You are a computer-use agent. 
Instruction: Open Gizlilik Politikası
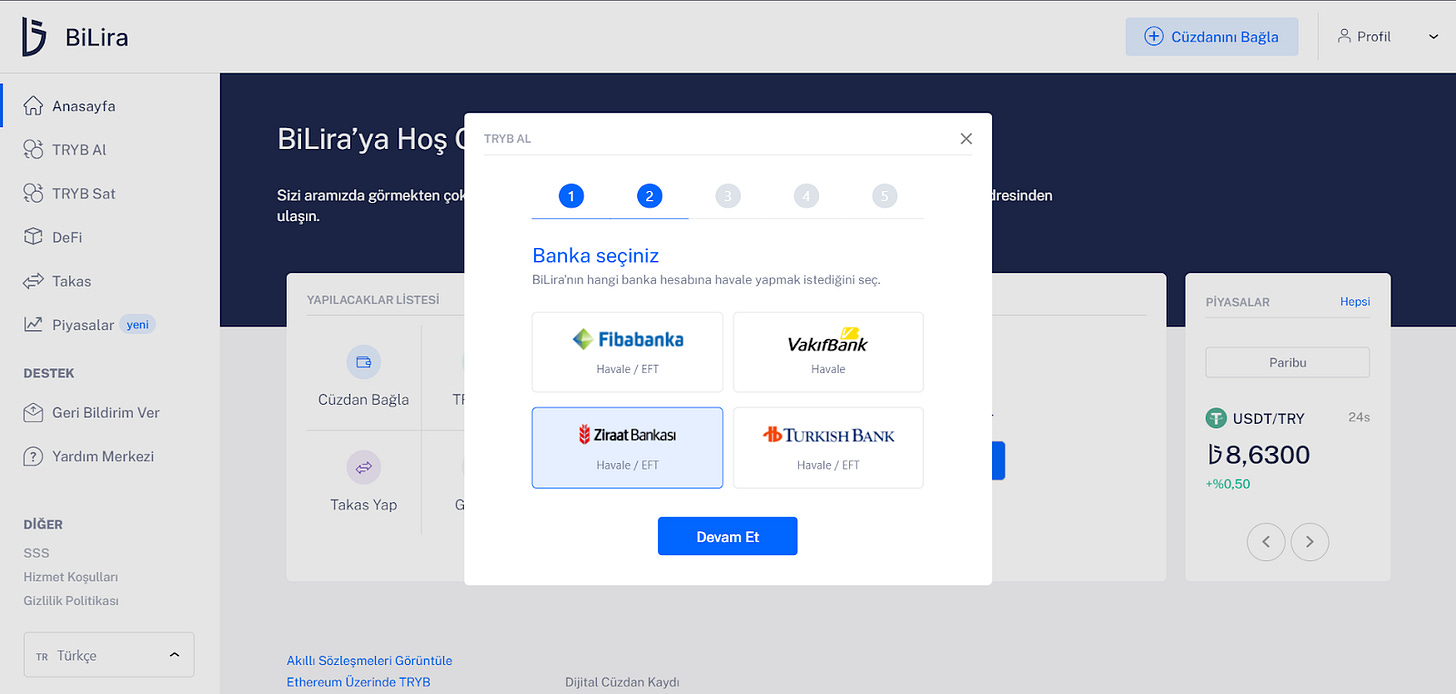[x=71, y=601]
